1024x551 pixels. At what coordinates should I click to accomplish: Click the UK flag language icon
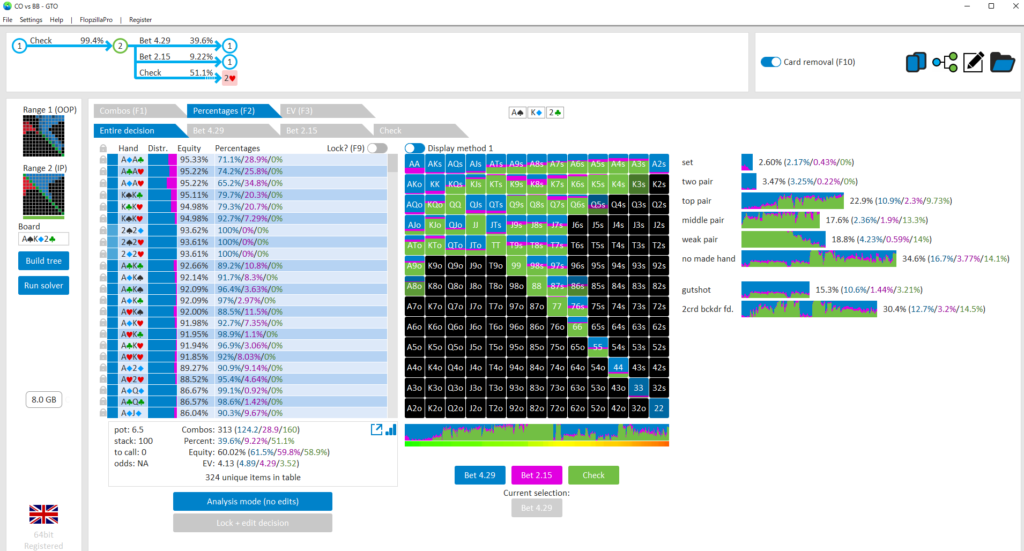pos(43,515)
